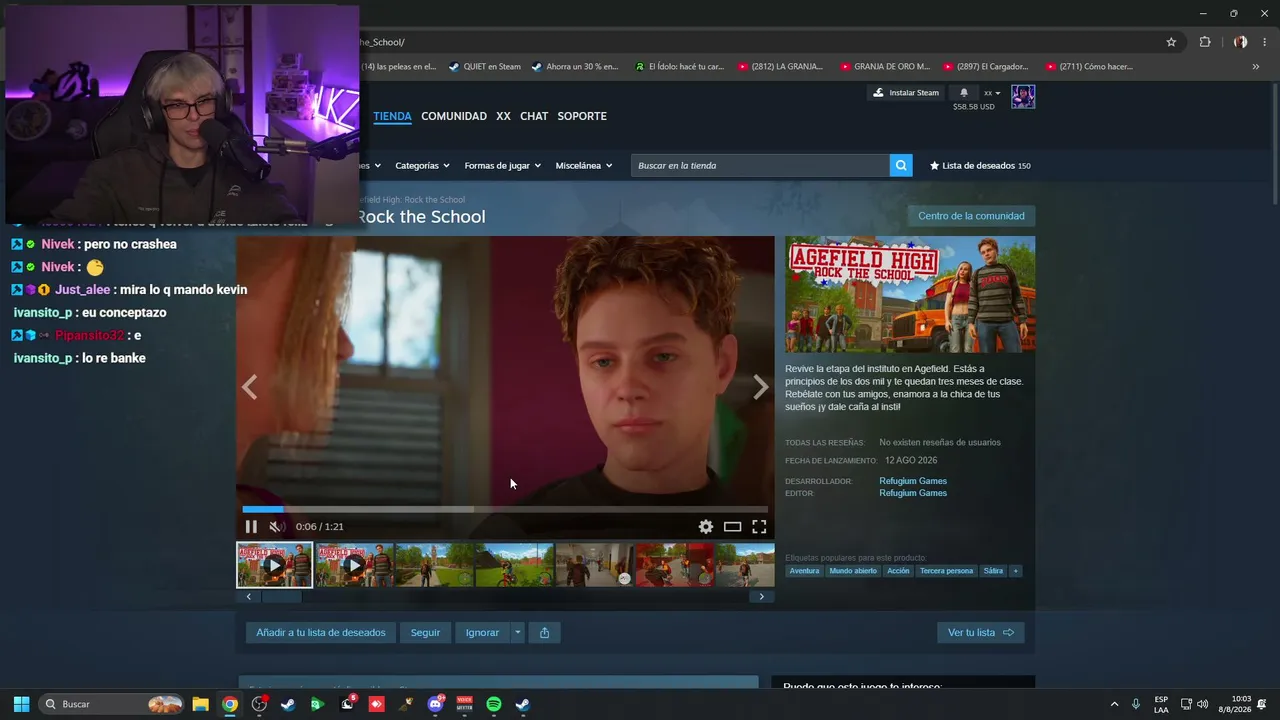1280x720 pixels.
Task: Show hidden system tray icons
Action: coord(1114,704)
